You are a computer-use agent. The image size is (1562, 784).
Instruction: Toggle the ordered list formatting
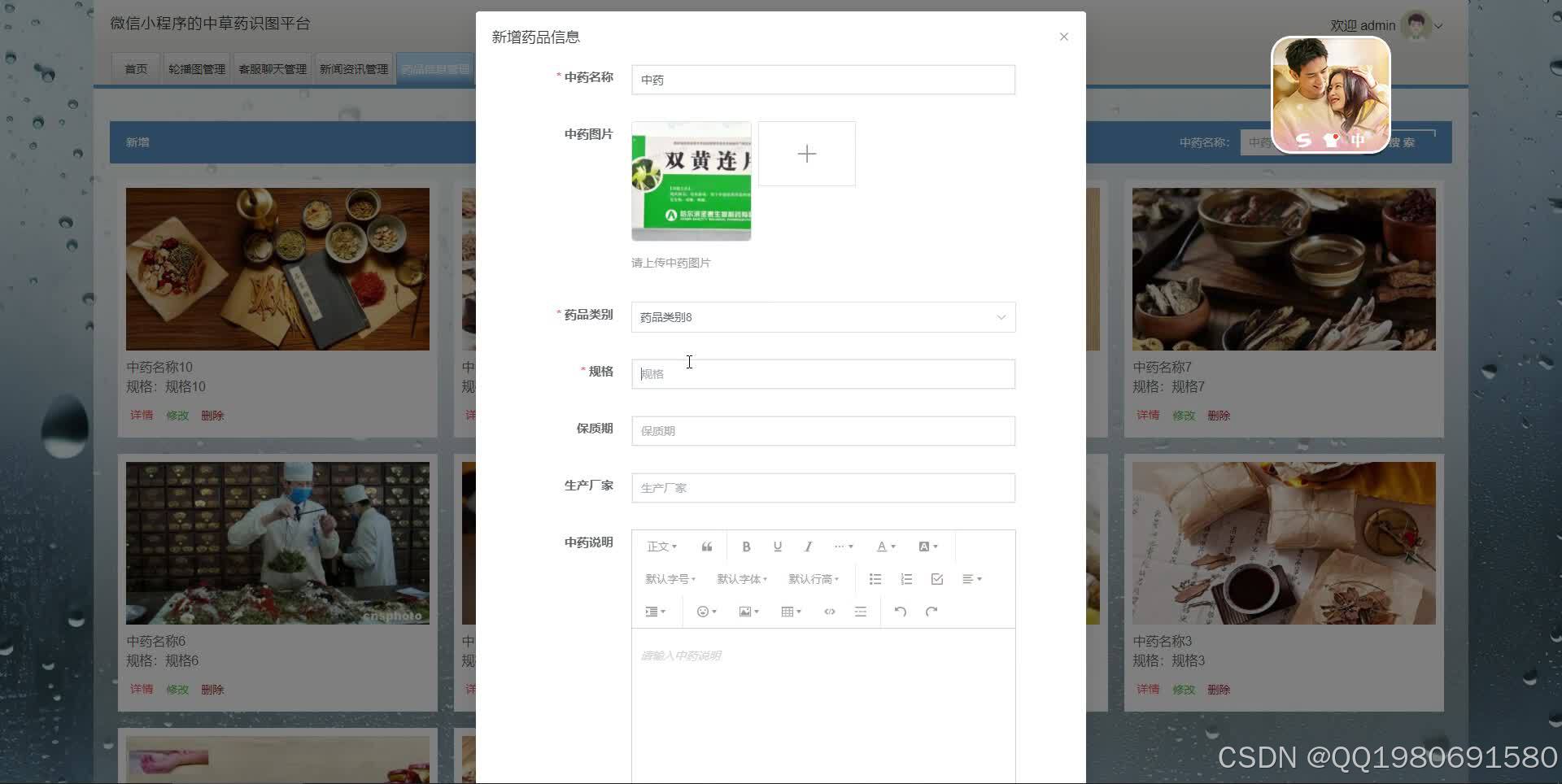905,578
